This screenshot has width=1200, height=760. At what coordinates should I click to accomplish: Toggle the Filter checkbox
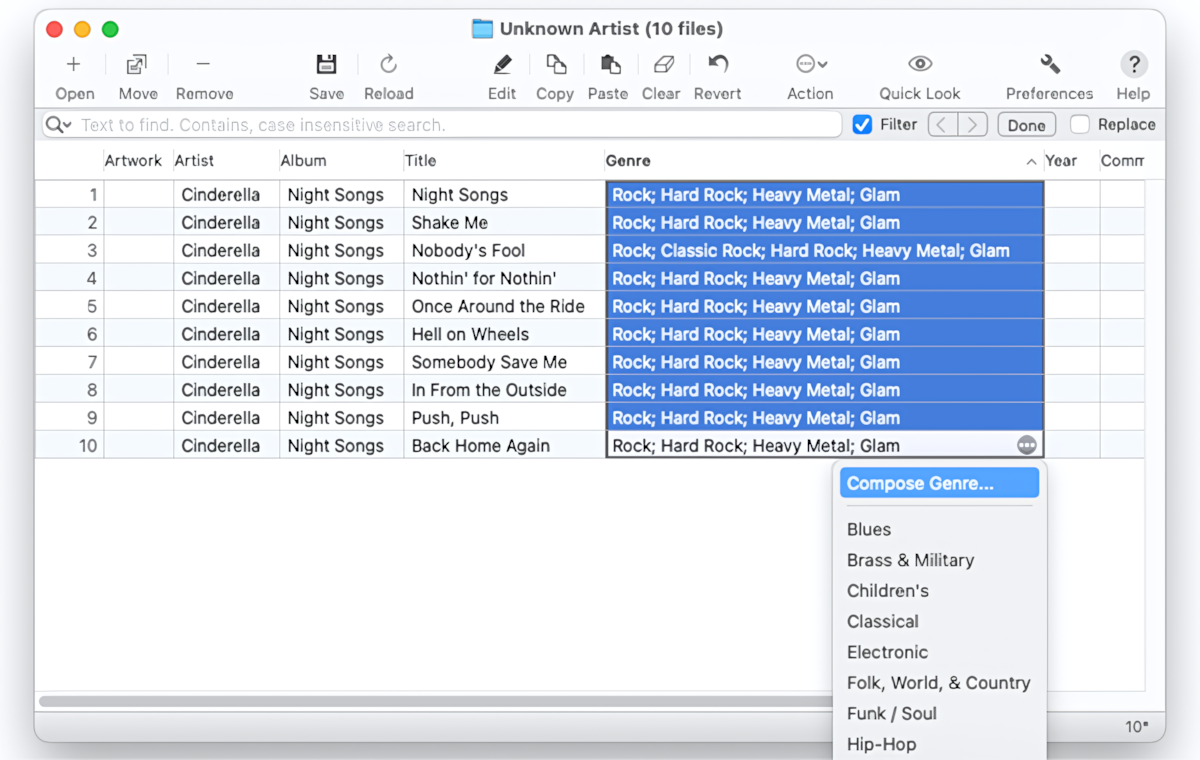(x=862, y=125)
